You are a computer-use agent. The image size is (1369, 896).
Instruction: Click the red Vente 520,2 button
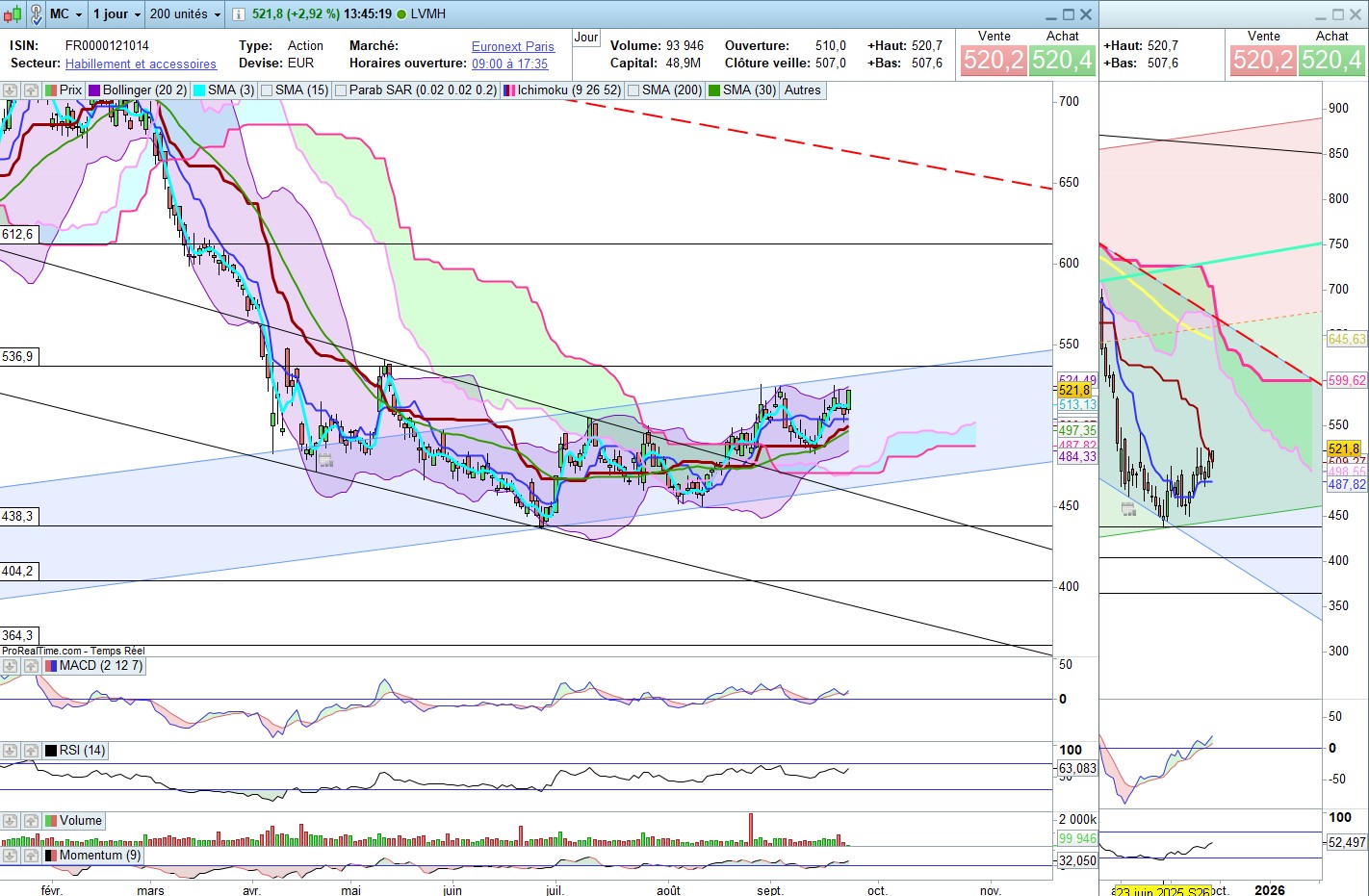point(994,61)
